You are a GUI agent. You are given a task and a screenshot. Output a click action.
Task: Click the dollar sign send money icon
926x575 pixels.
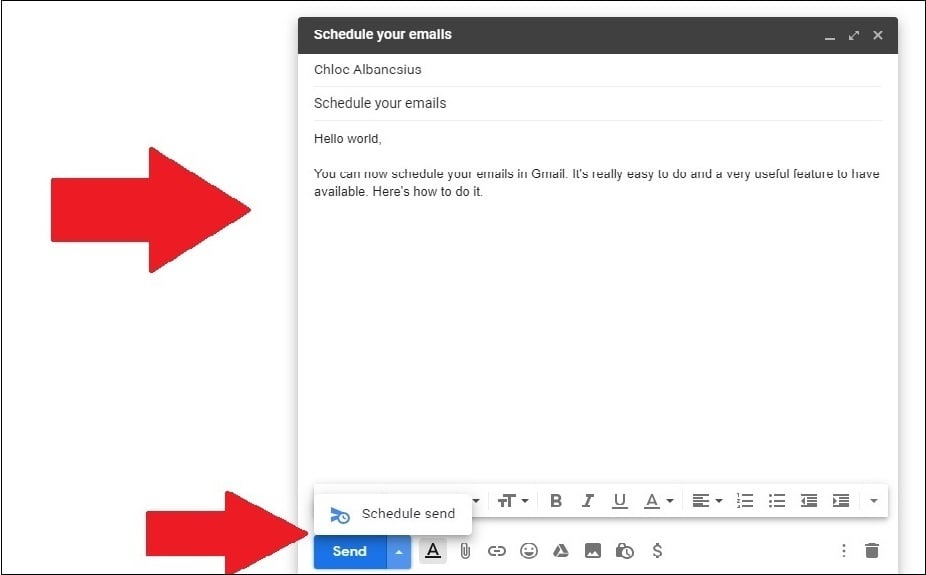657,551
